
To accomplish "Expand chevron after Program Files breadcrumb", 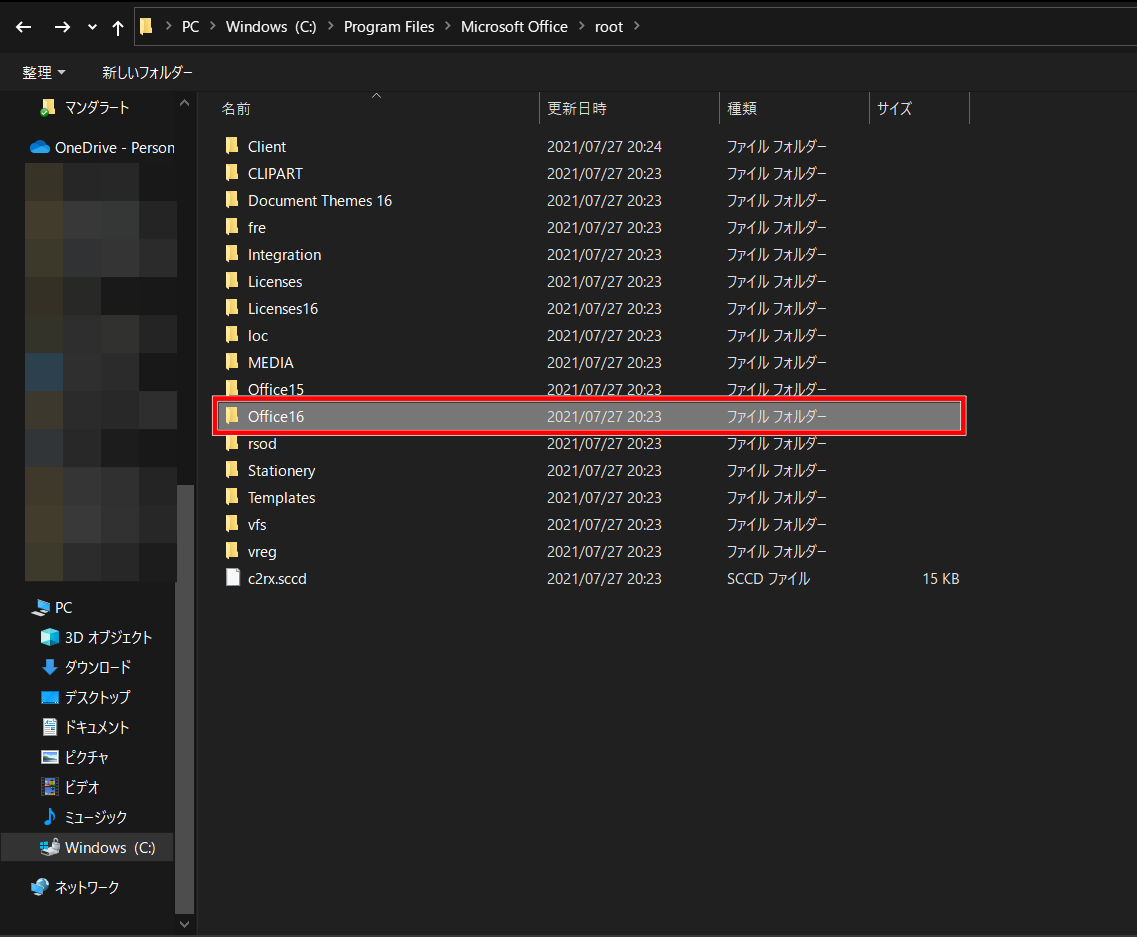I will [447, 26].
